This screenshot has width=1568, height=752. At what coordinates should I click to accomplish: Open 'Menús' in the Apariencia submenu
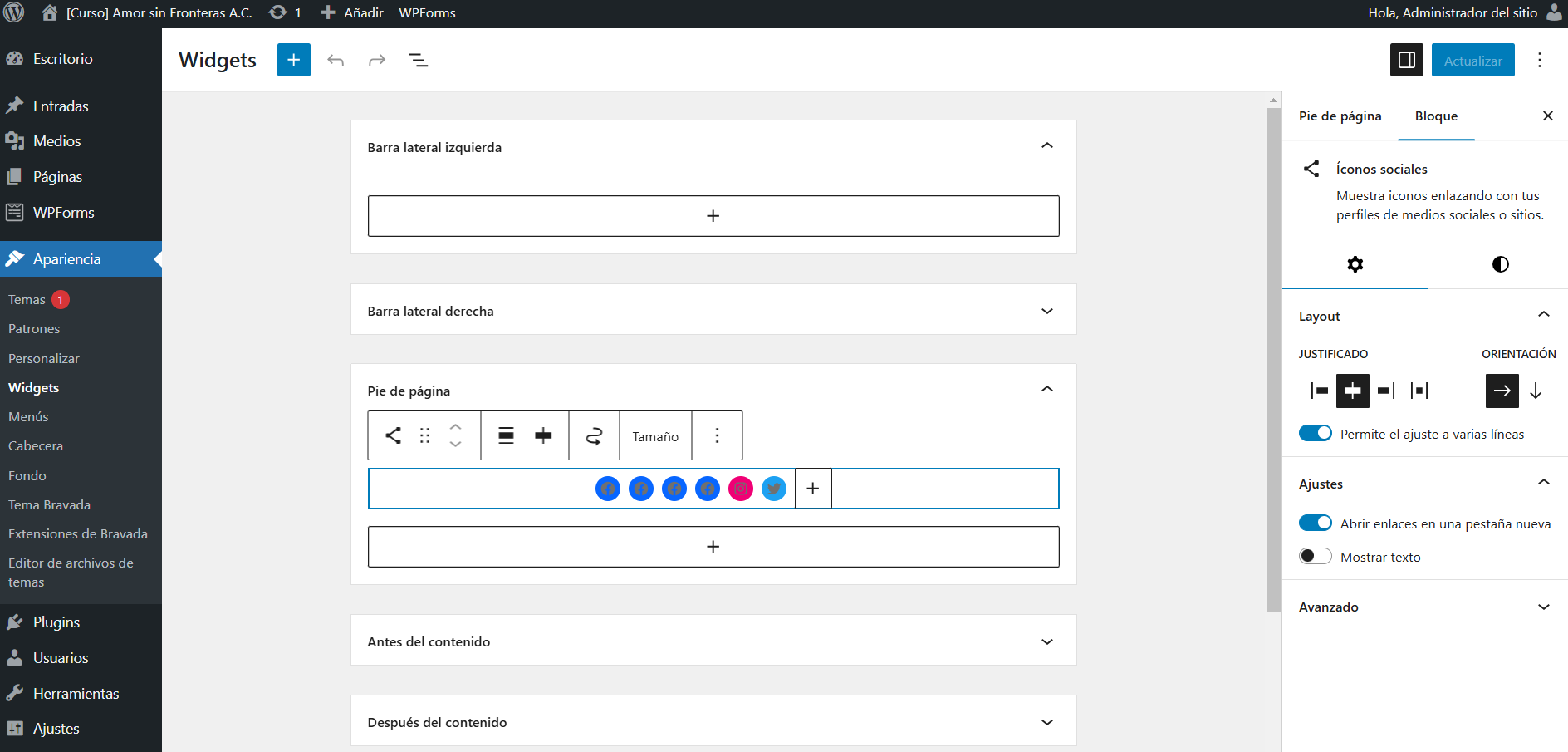pos(28,416)
